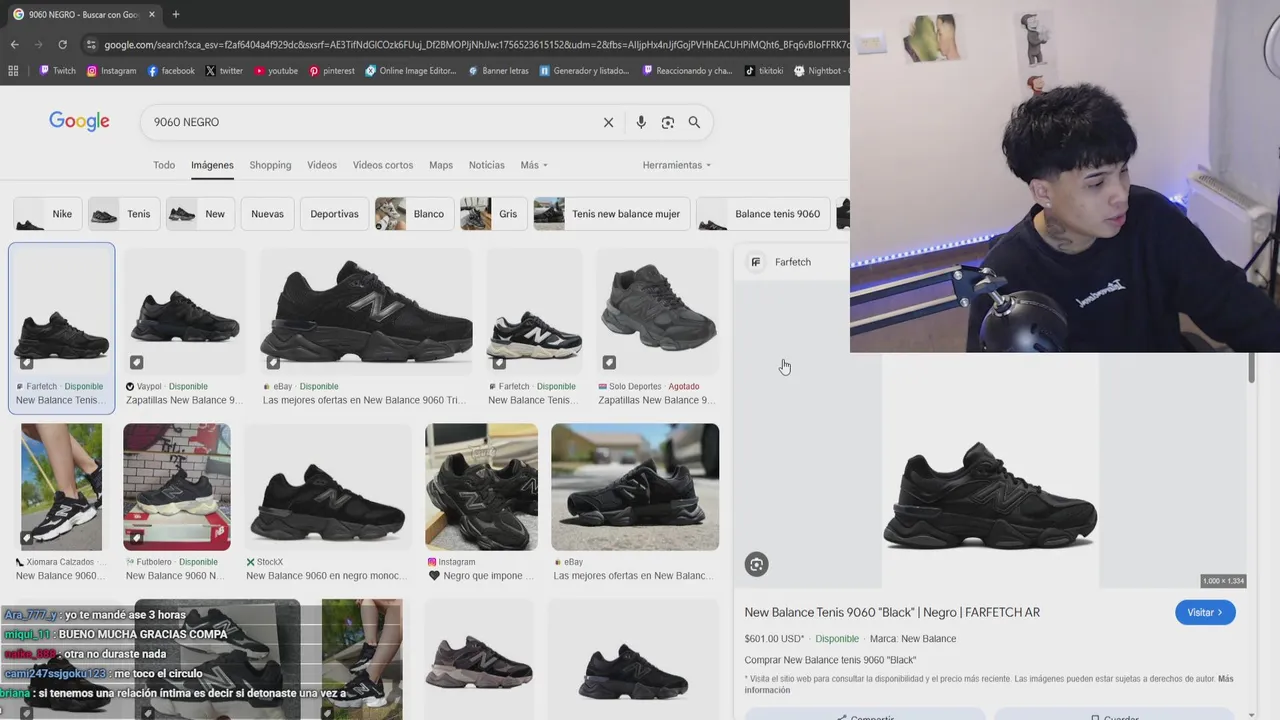Viewport: 1280px width, 720px height.
Task: Open the Futbolero New Balance 9060 image
Action: click(x=177, y=487)
